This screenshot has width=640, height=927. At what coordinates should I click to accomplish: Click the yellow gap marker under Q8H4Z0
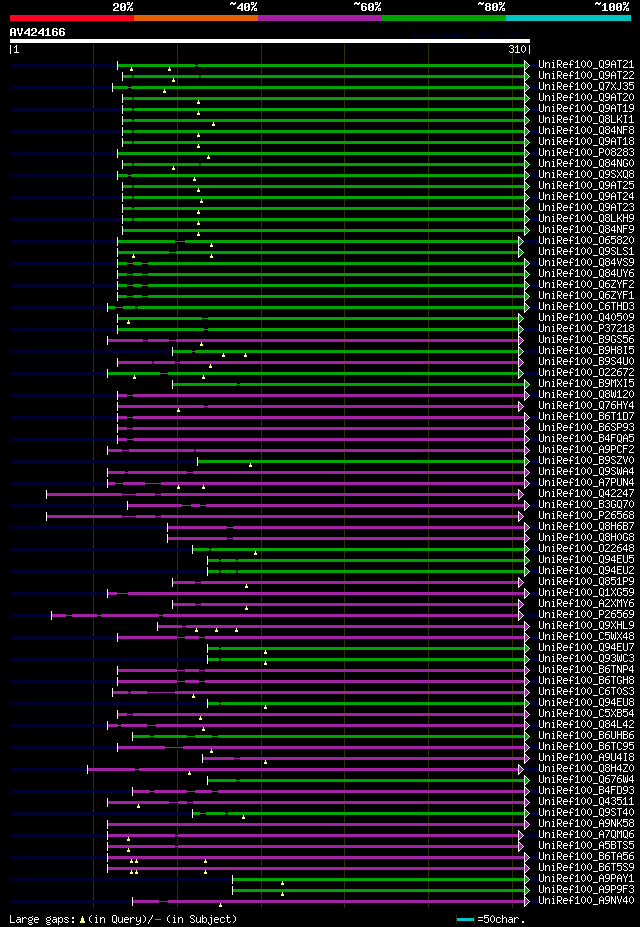189,773
